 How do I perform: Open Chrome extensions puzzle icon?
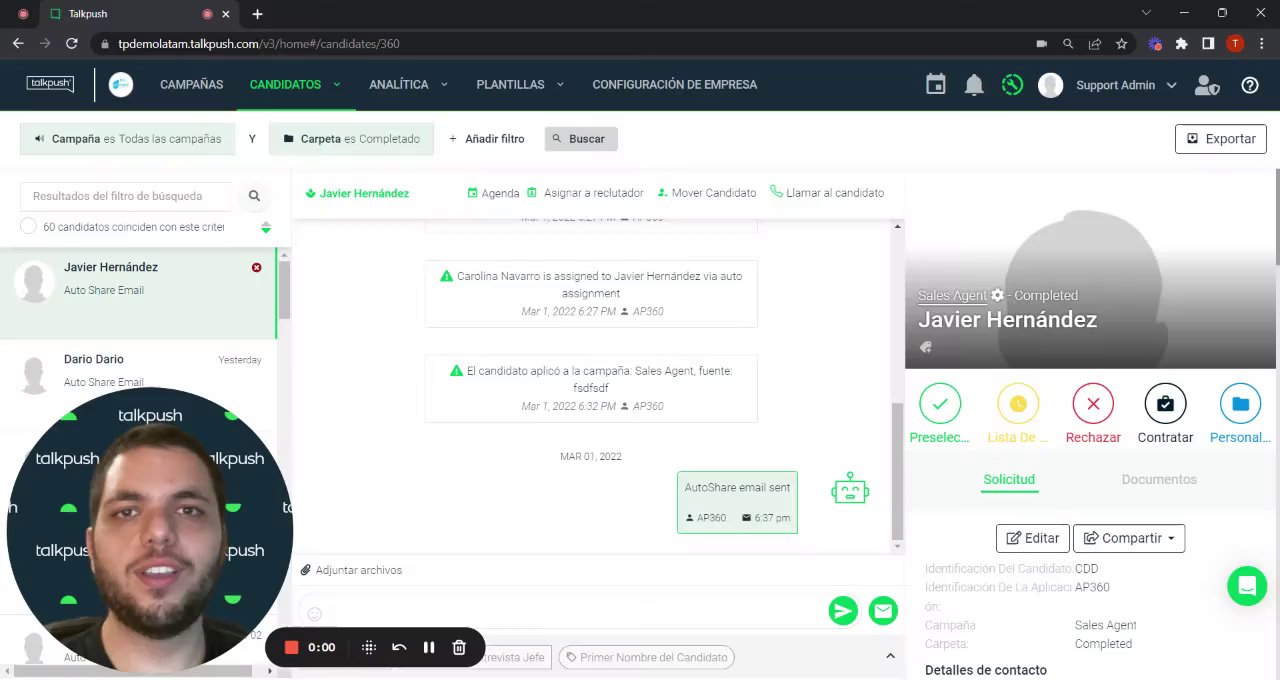pos(1182,44)
